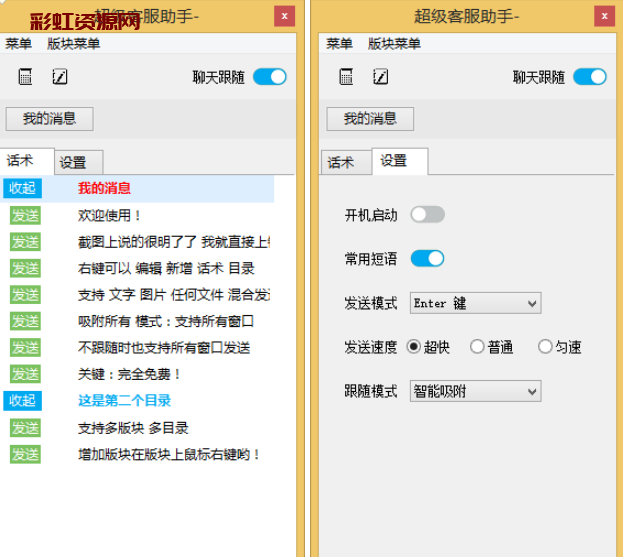Select the 普通 sending speed radio button
Screen dimensions: 623x557
(x=477, y=347)
